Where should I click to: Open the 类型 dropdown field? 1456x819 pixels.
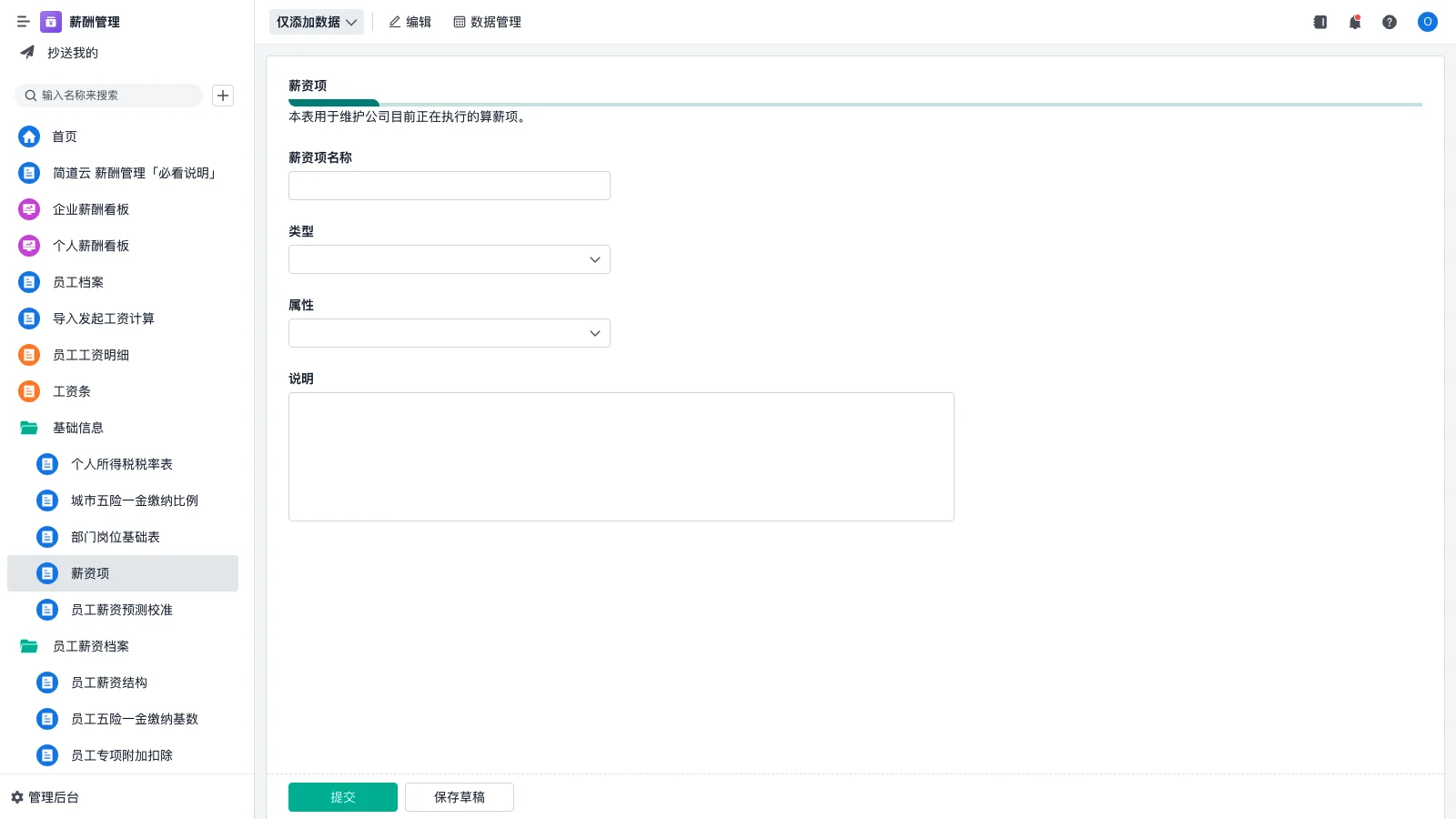[x=450, y=259]
